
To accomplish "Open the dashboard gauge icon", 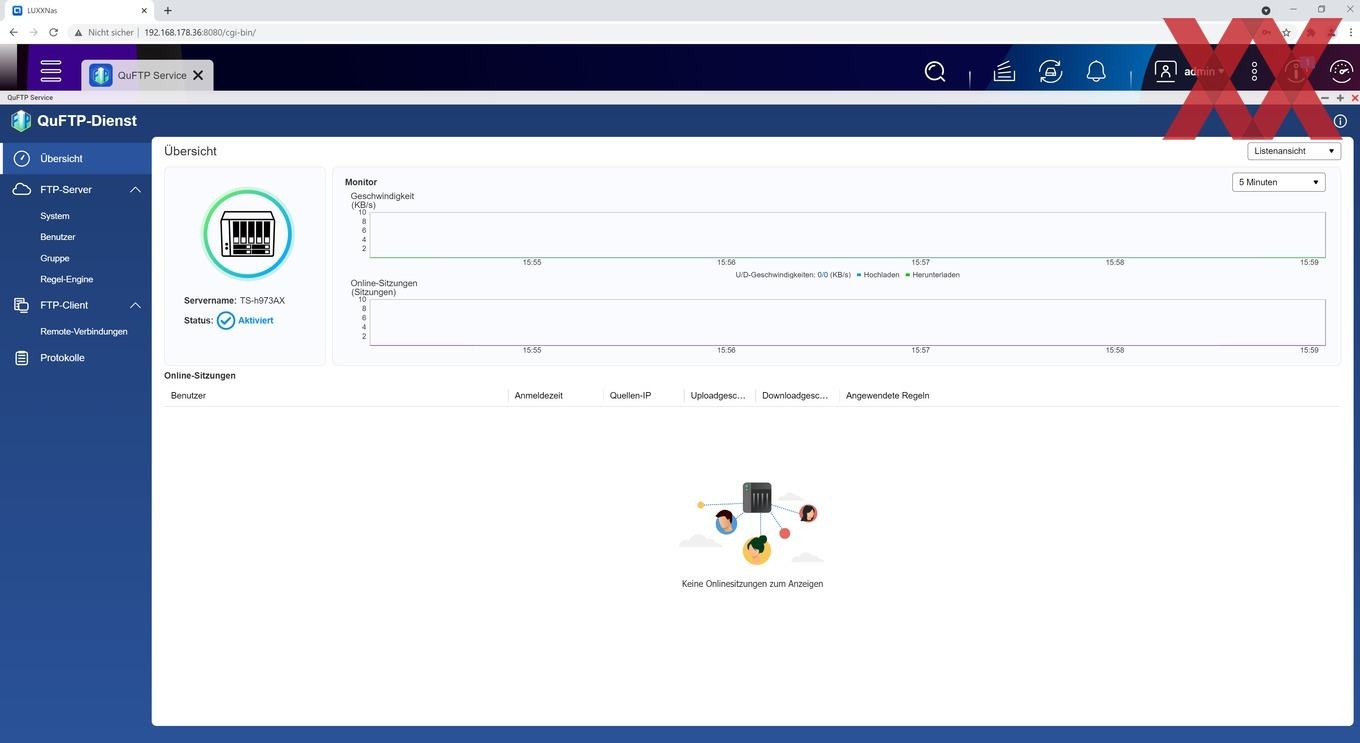I will tap(1341, 72).
